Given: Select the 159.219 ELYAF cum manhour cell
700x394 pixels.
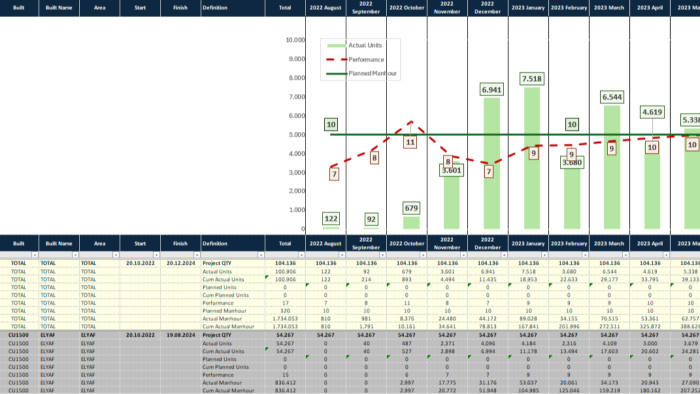Looking at the screenshot, I should click(609, 390).
